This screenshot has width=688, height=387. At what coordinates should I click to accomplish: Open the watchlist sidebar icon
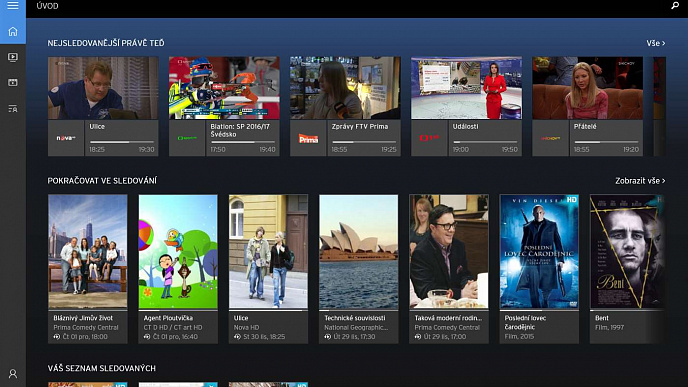pos(13,108)
